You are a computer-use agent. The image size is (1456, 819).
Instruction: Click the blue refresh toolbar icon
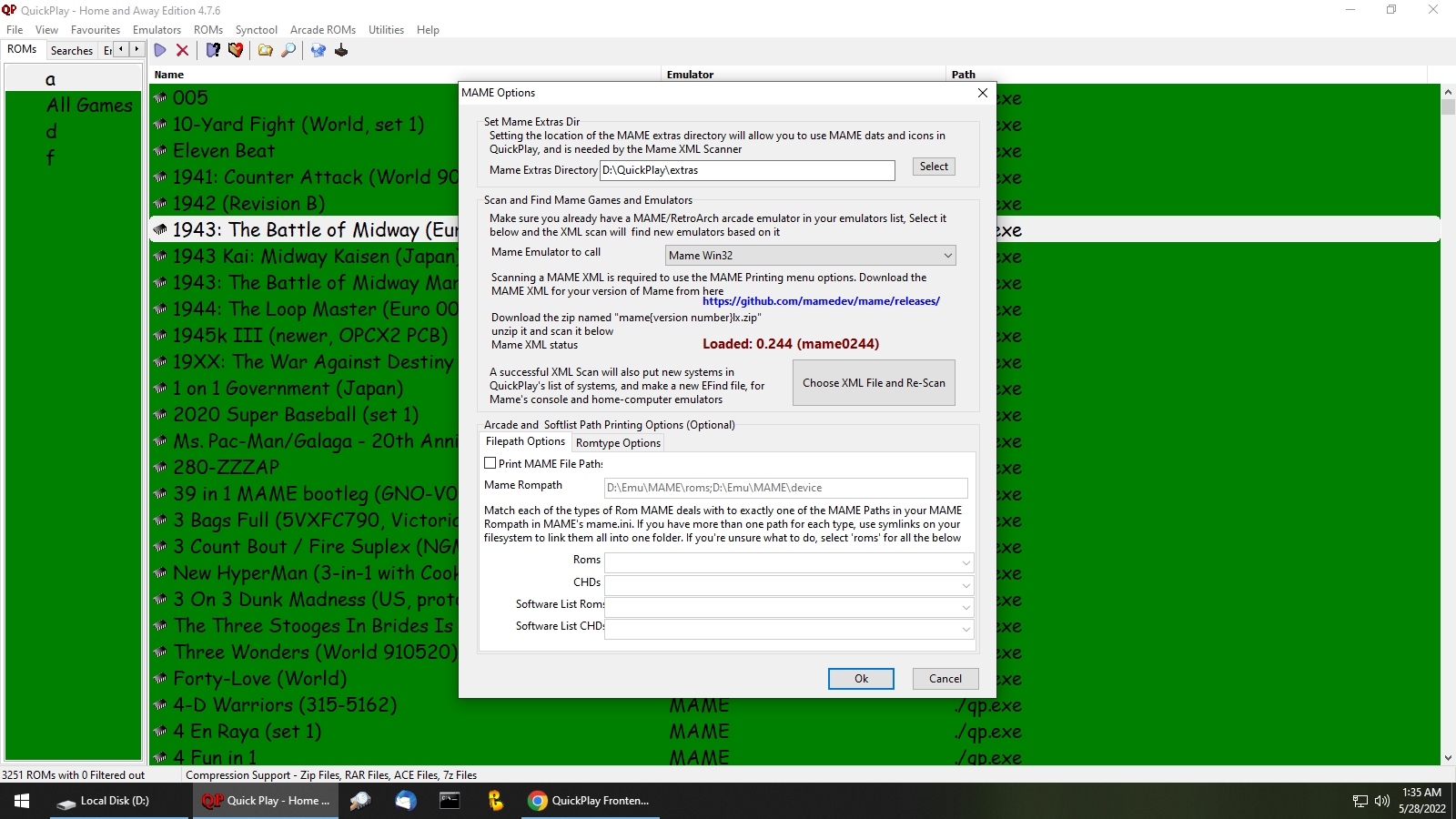click(x=318, y=50)
